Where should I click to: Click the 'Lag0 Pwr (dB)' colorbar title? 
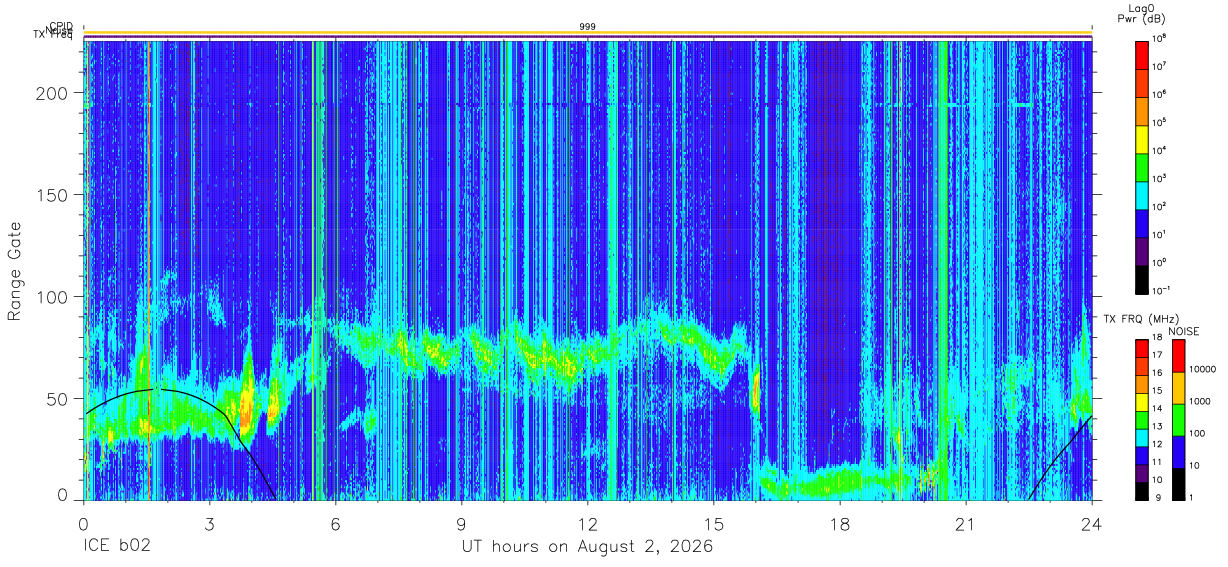tap(1142, 13)
